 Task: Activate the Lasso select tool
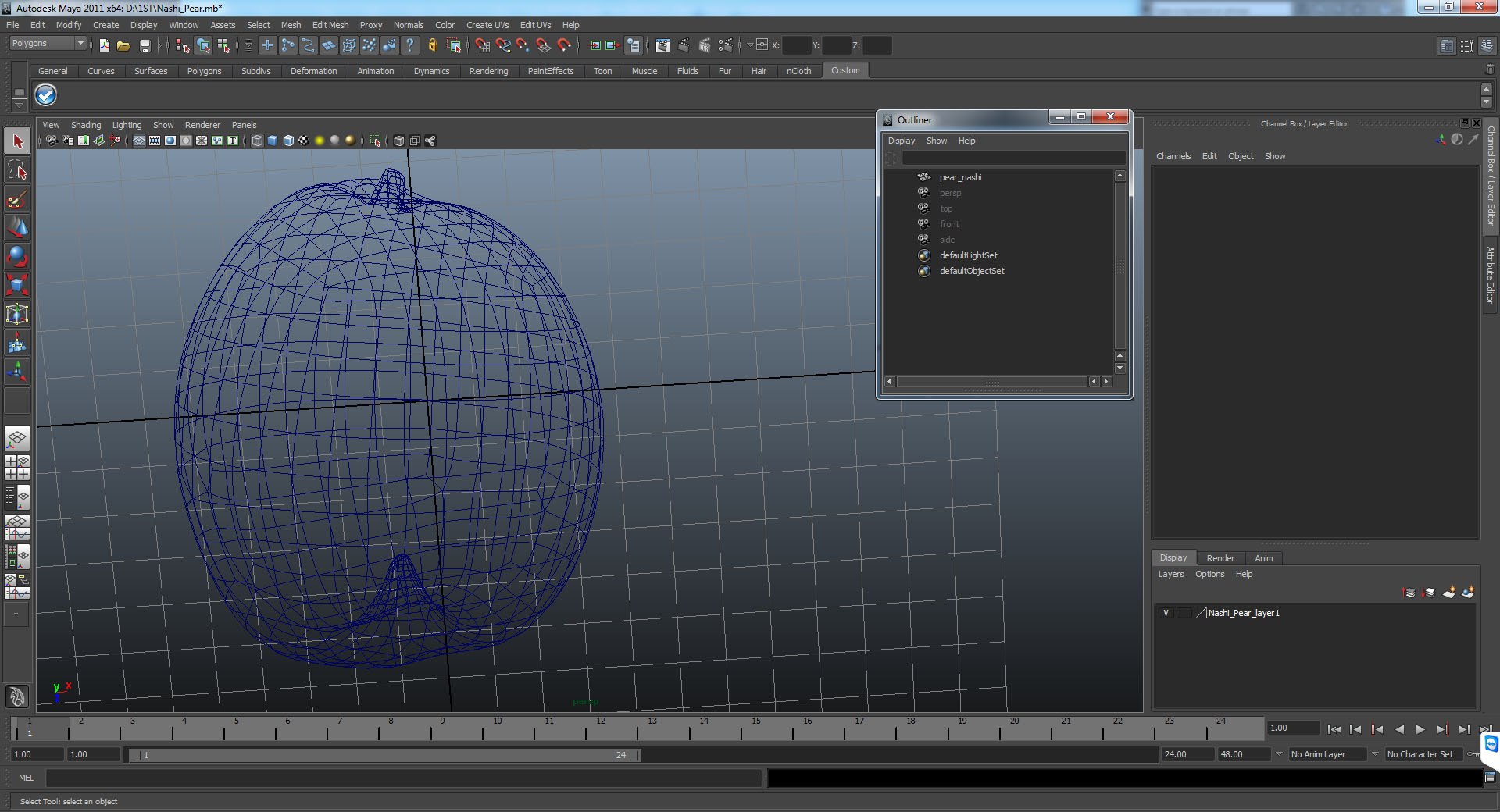click(x=17, y=170)
